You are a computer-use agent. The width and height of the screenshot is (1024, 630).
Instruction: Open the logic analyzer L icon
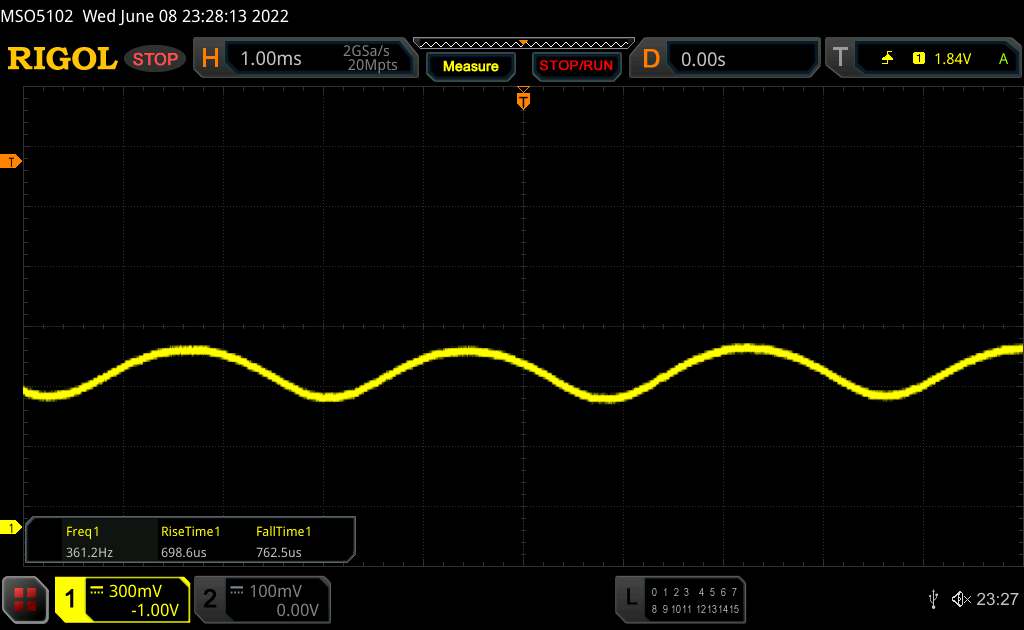pyautogui.click(x=630, y=598)
